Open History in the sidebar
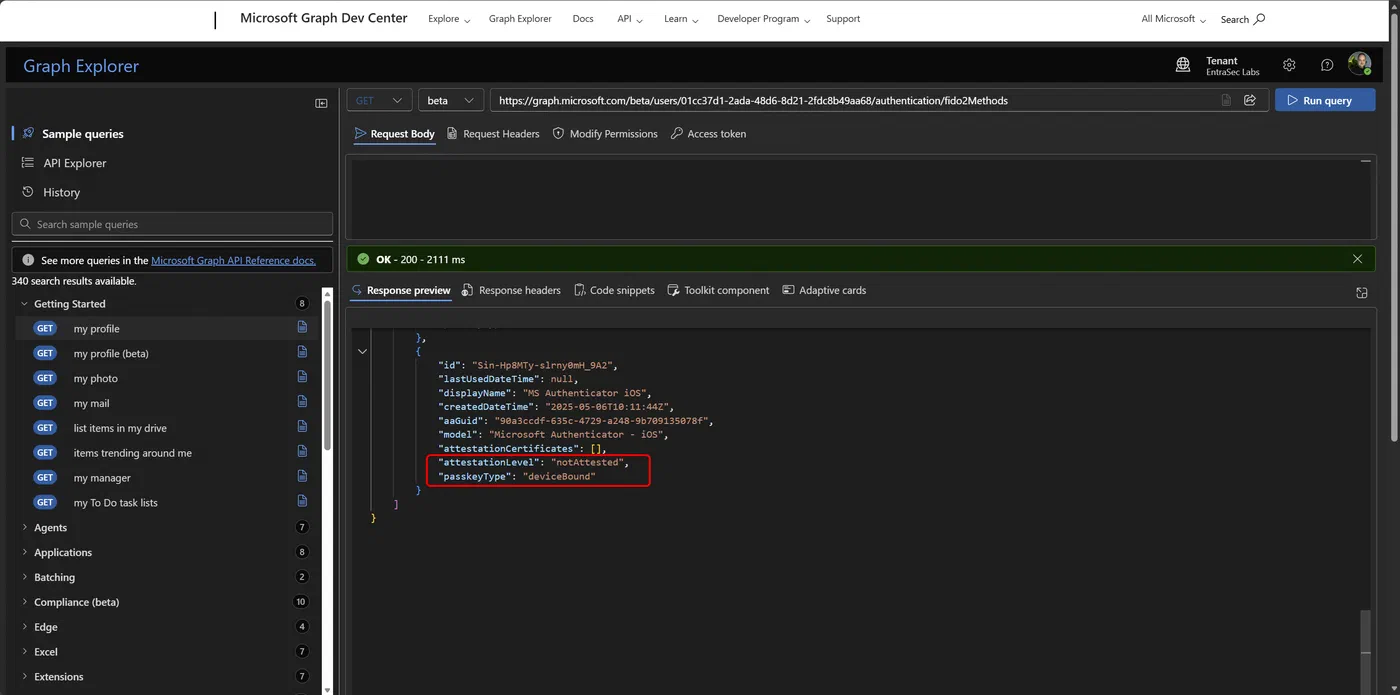Image resolution: width=1400 pixels, height=695 pixels. coord(61,192)
